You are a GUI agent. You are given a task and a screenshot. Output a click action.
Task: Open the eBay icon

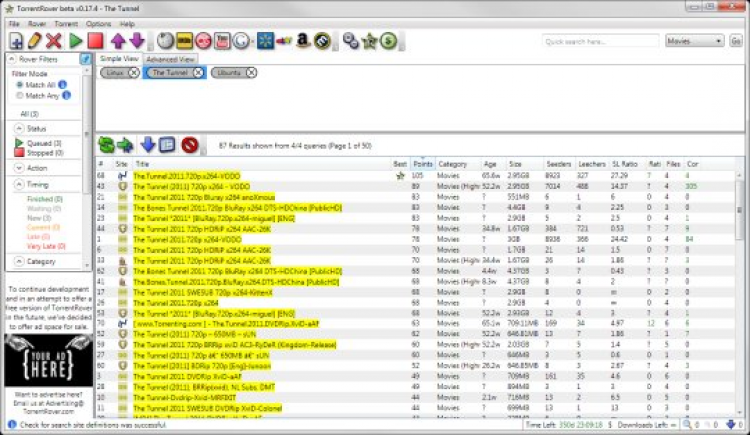coord(284,42)
